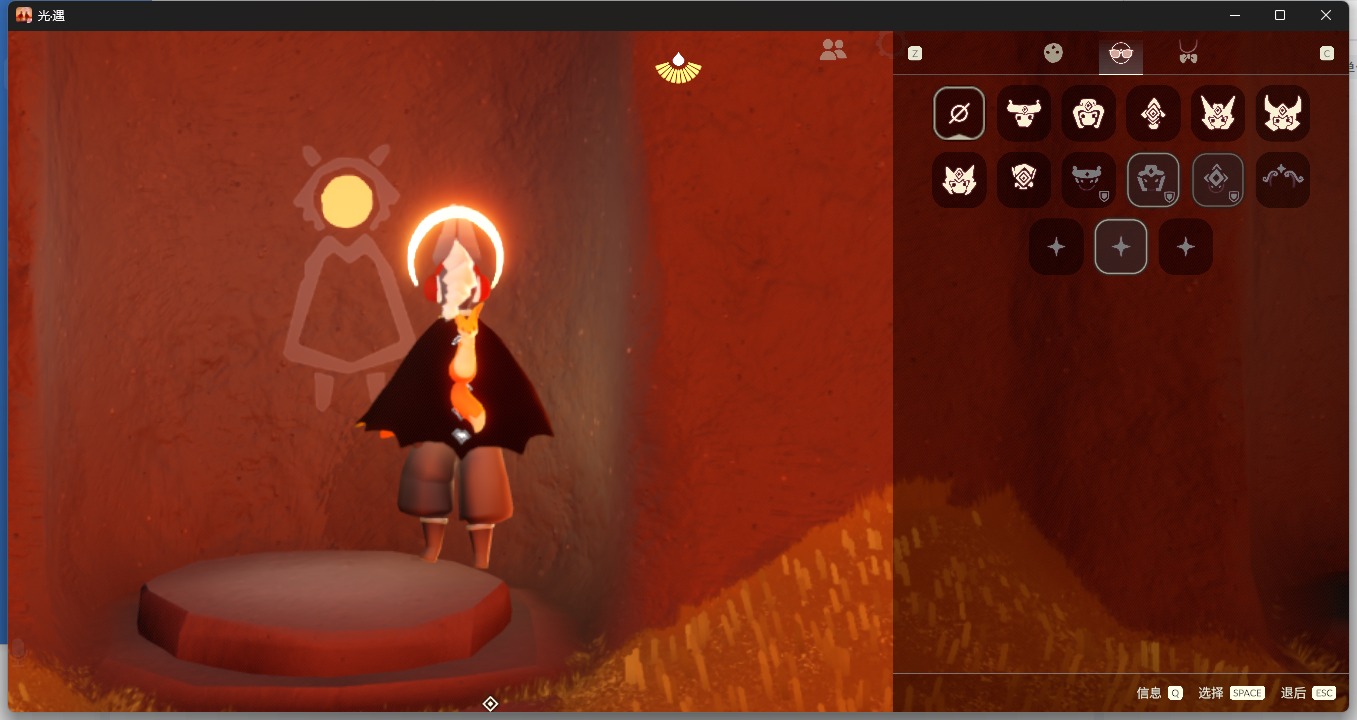Screen dimensions: 1357x720
Task: Select the no-mask (empty slash) option
Action: point(959,113)
